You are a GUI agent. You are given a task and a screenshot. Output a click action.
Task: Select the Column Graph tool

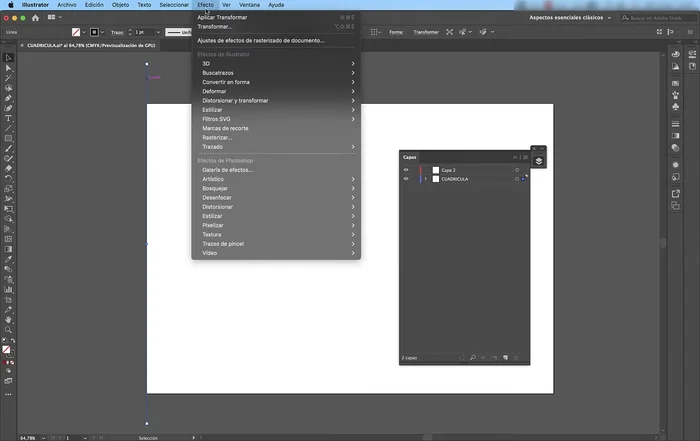(x=8, y=290)
